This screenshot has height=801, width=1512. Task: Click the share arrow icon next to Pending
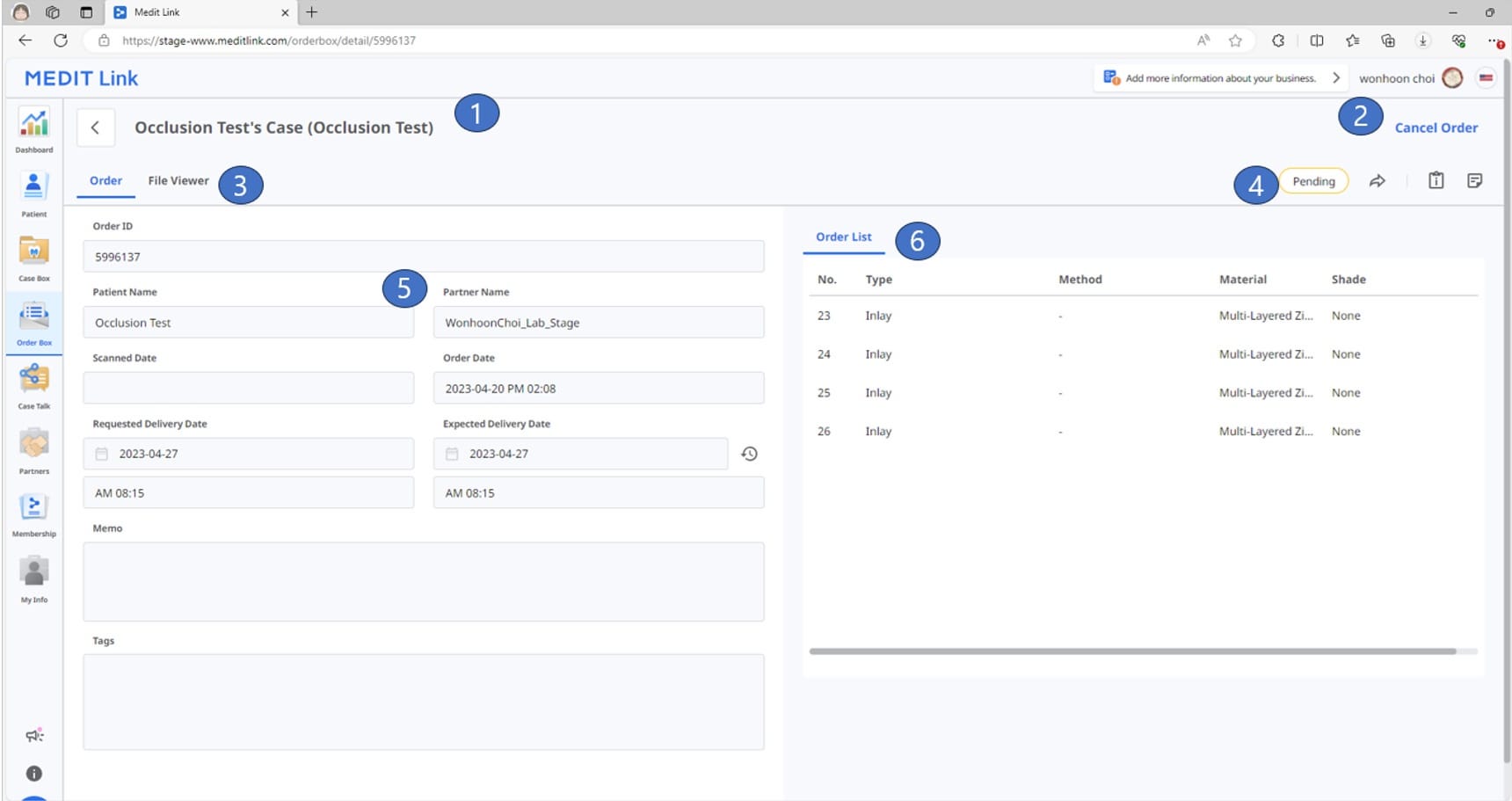(1378, 181)
